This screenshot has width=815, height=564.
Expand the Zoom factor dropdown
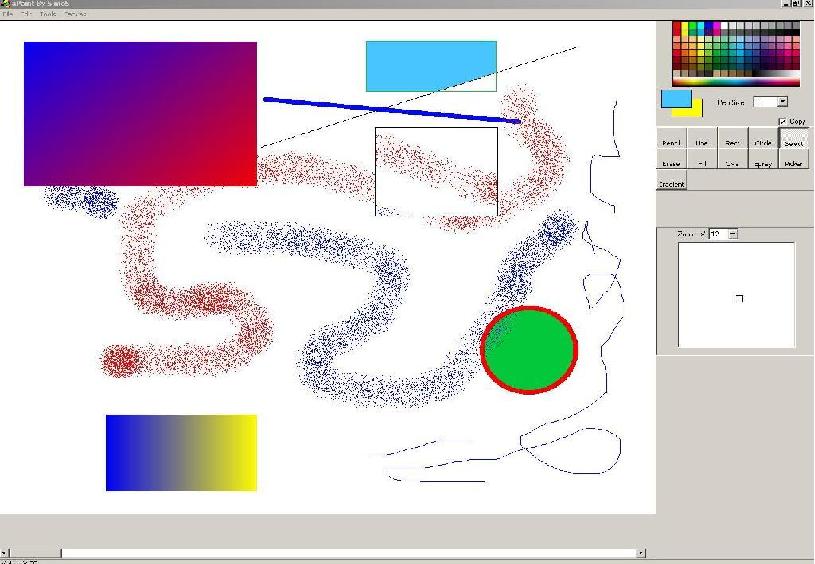coord(733,234)
